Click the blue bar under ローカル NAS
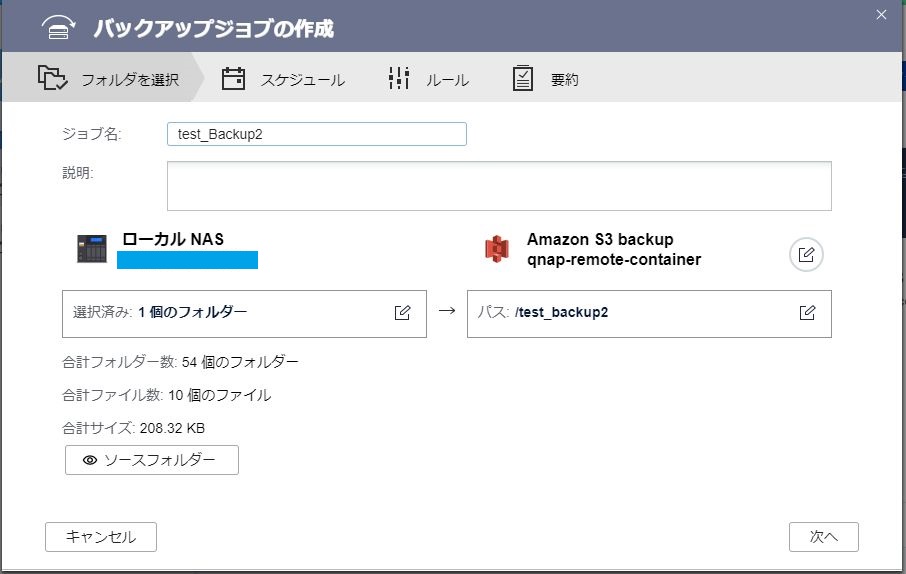Image resolution: width=906 pixels, height=574 pixels. point(187,260)
